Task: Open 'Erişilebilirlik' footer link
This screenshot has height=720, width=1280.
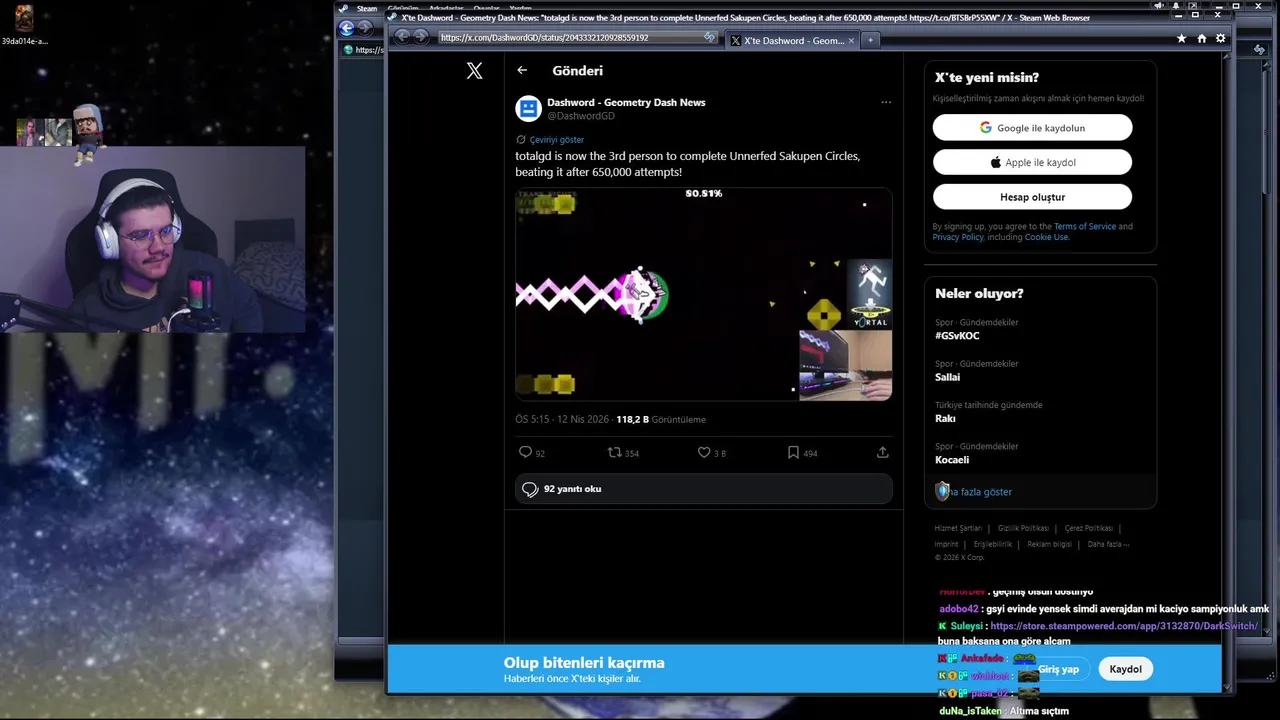Action: (x=993, y=544)
